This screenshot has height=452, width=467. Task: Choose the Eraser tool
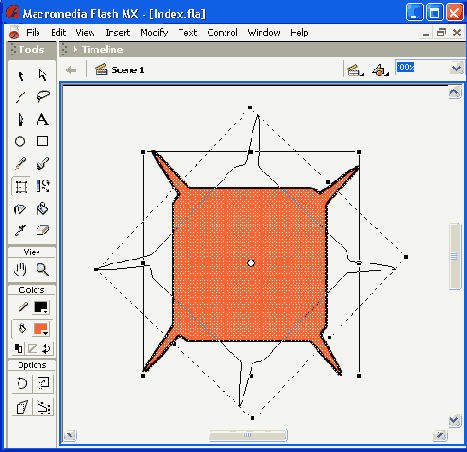pyautogui.click(x=42, y=230)
